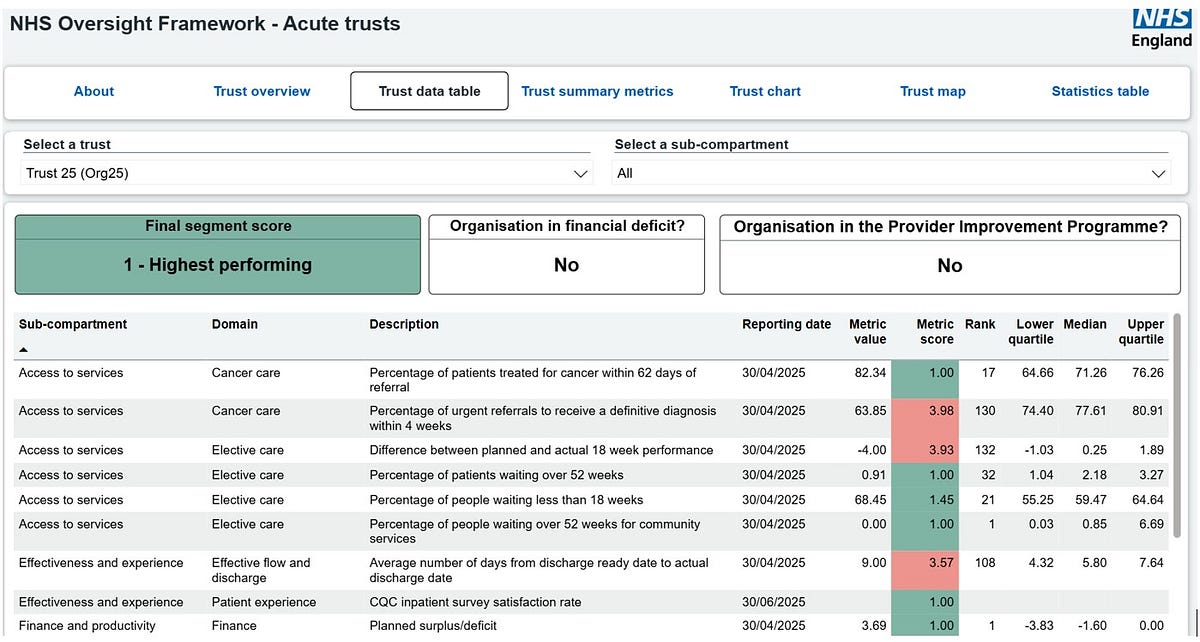The width and height of the screenshot is (1200, 642).
Task: Click the red metric score cell 3.57
Action: click(925, 570)
